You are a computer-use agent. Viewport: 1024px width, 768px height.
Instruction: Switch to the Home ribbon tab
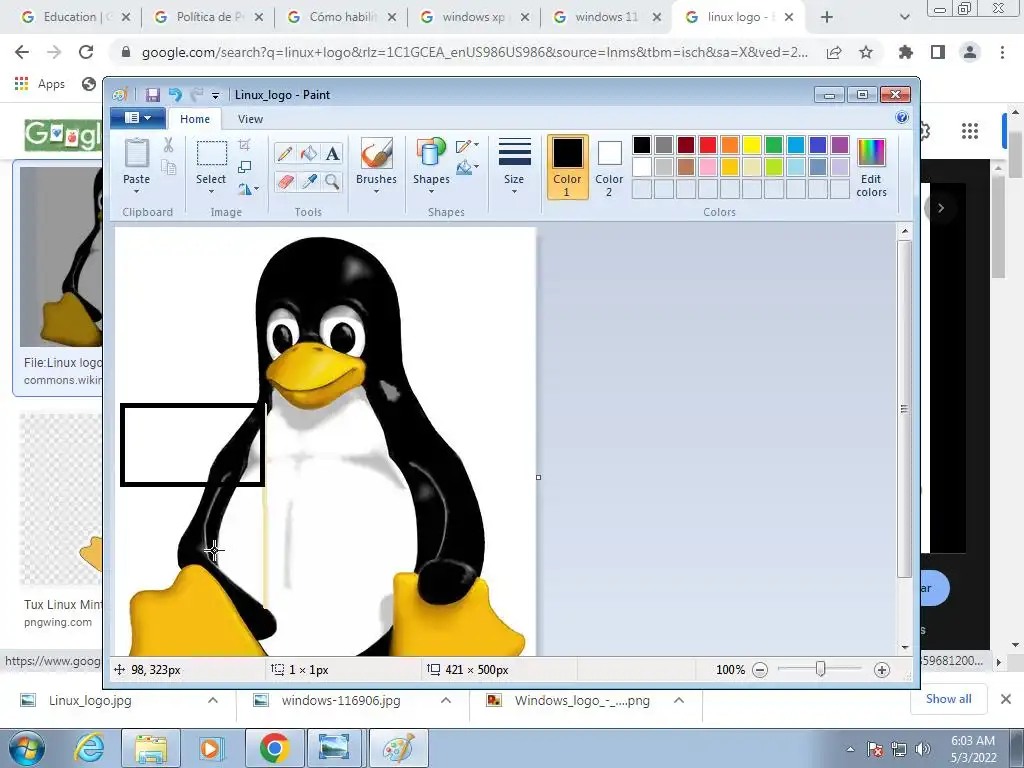[195, 119]
